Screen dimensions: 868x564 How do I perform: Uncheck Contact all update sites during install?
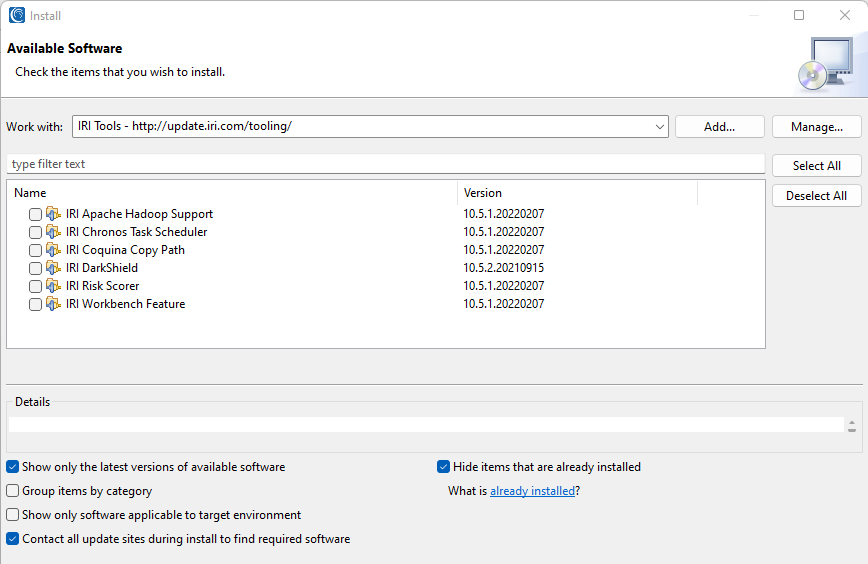(x=13, y=538)
